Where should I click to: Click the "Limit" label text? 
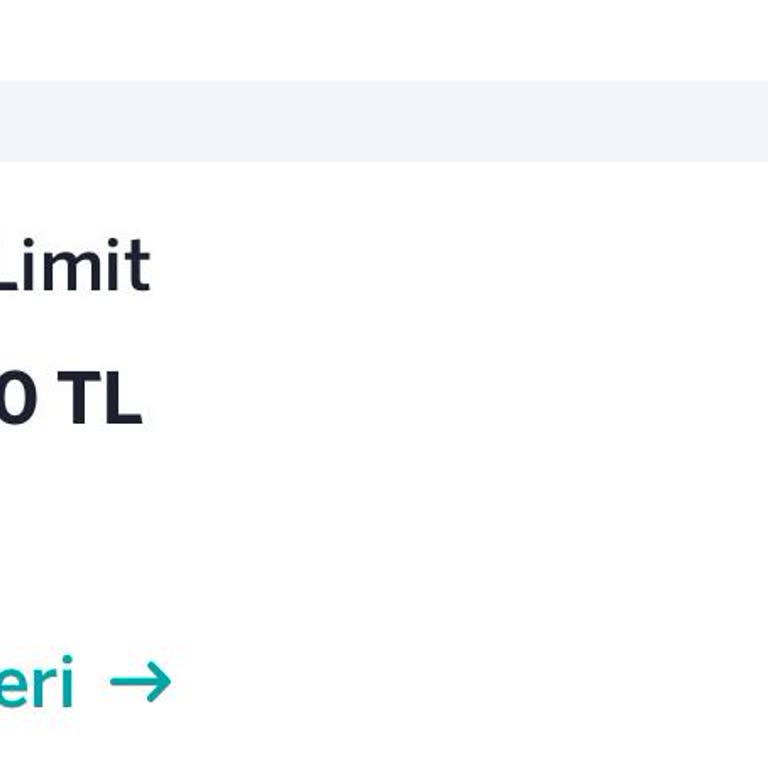[73, 266]
